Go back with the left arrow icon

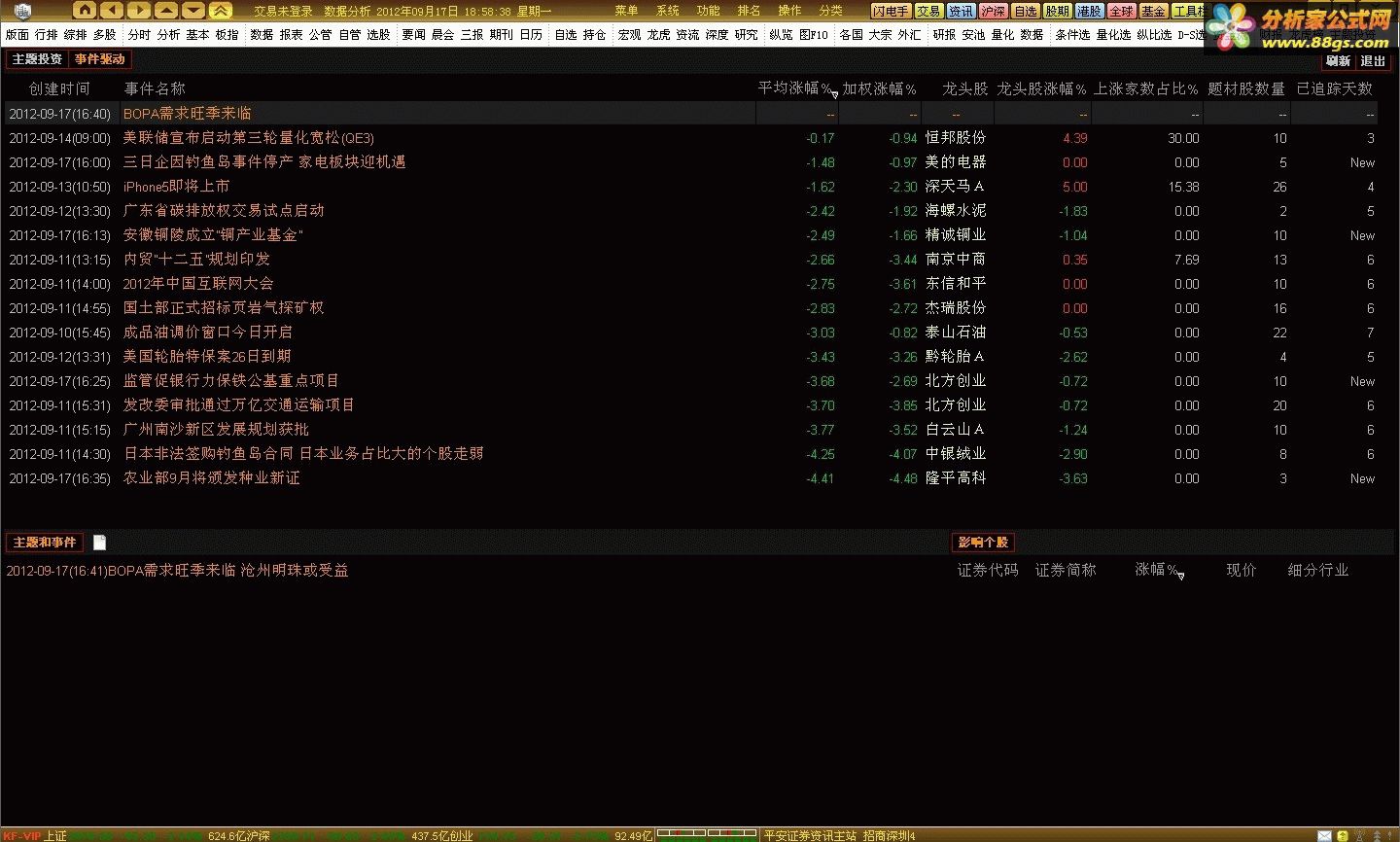click(x=112, y=11)
